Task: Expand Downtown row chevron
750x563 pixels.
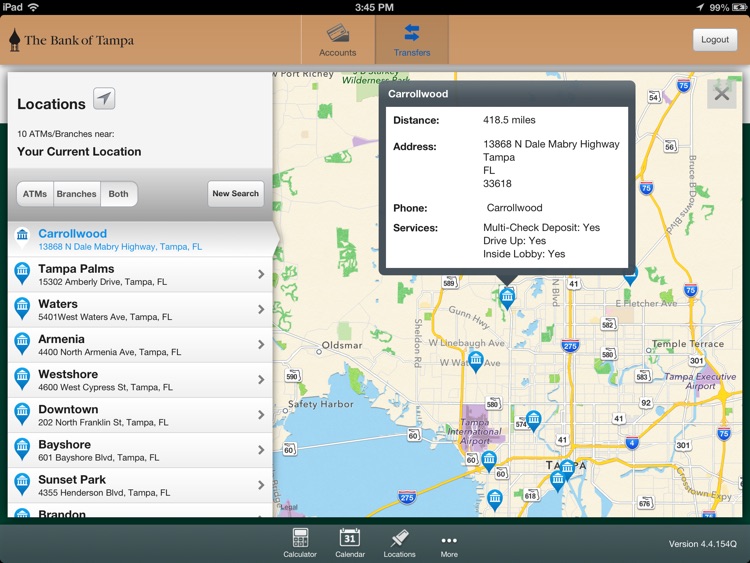Action: click(261, 415)
